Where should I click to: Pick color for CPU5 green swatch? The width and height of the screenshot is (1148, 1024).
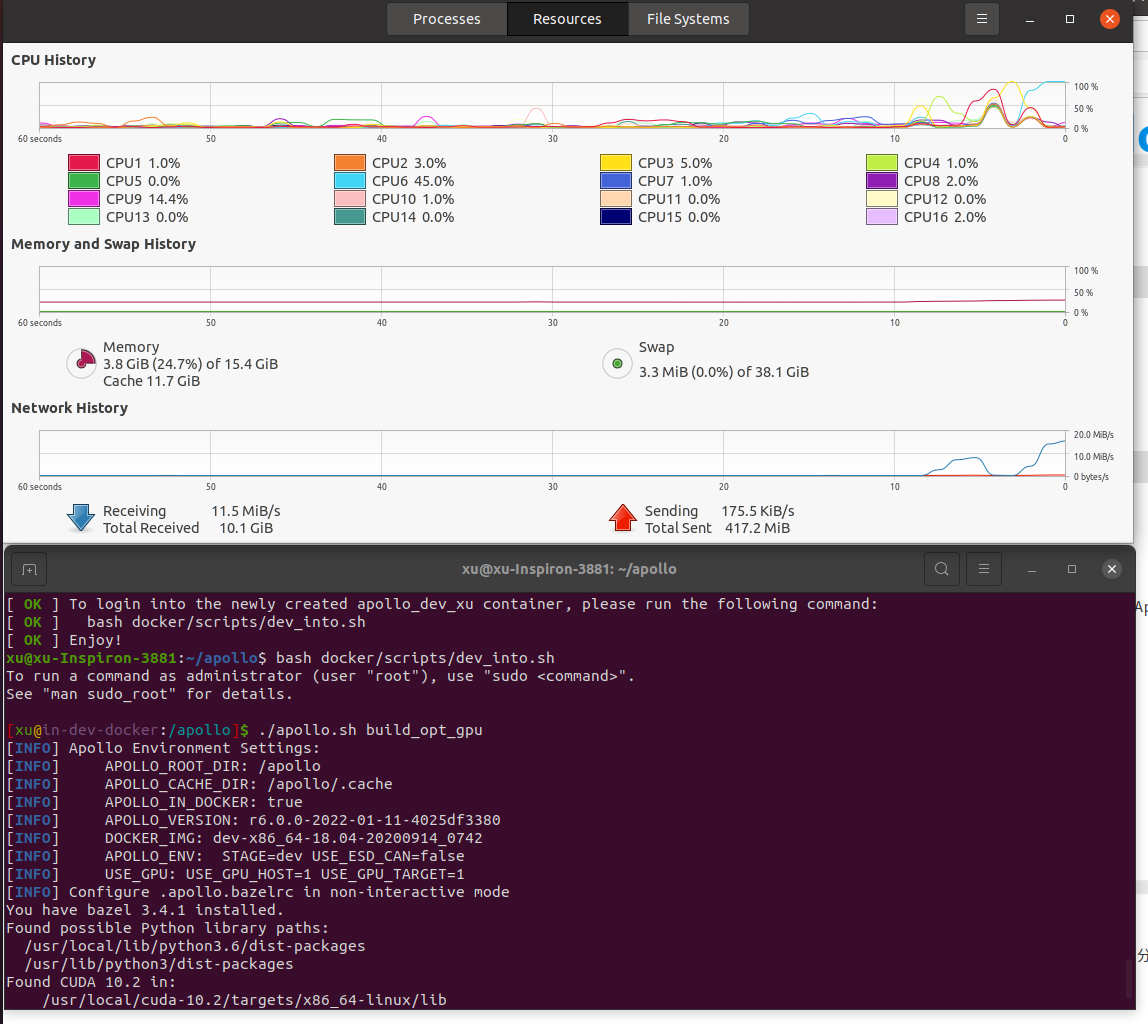tap(83, 181)
